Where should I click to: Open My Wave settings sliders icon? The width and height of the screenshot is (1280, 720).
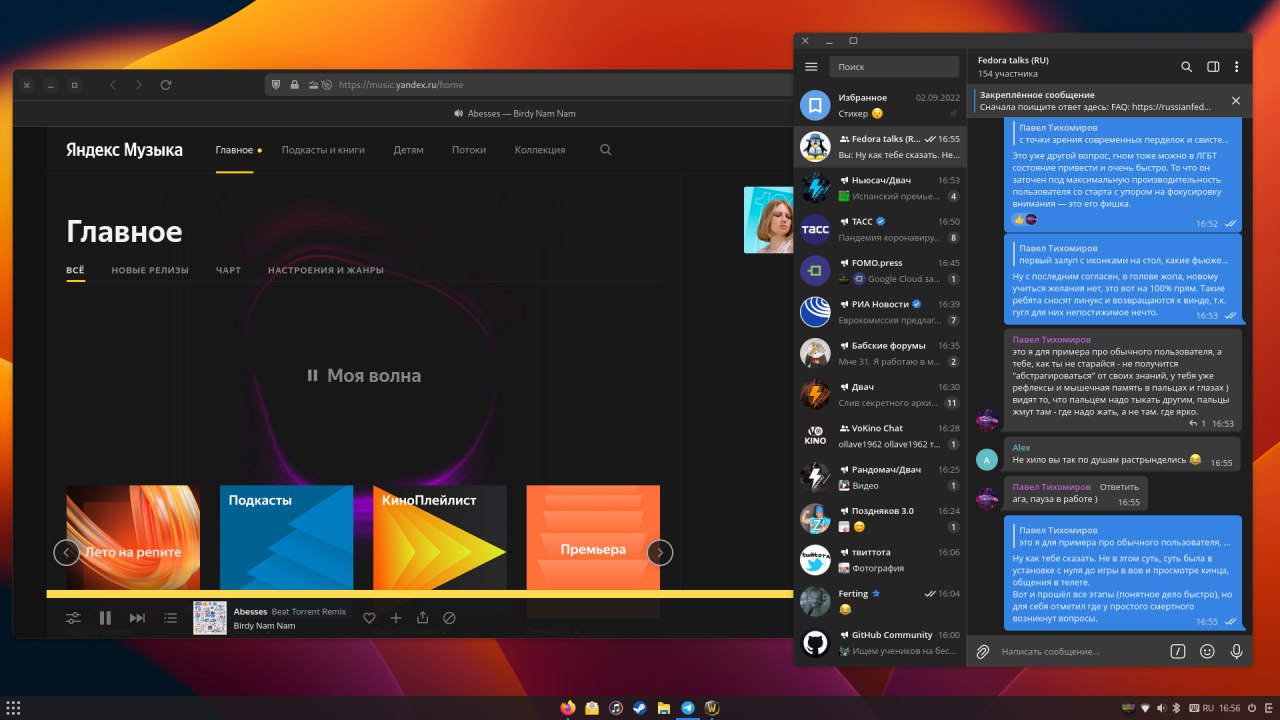(x=73, y=618)
